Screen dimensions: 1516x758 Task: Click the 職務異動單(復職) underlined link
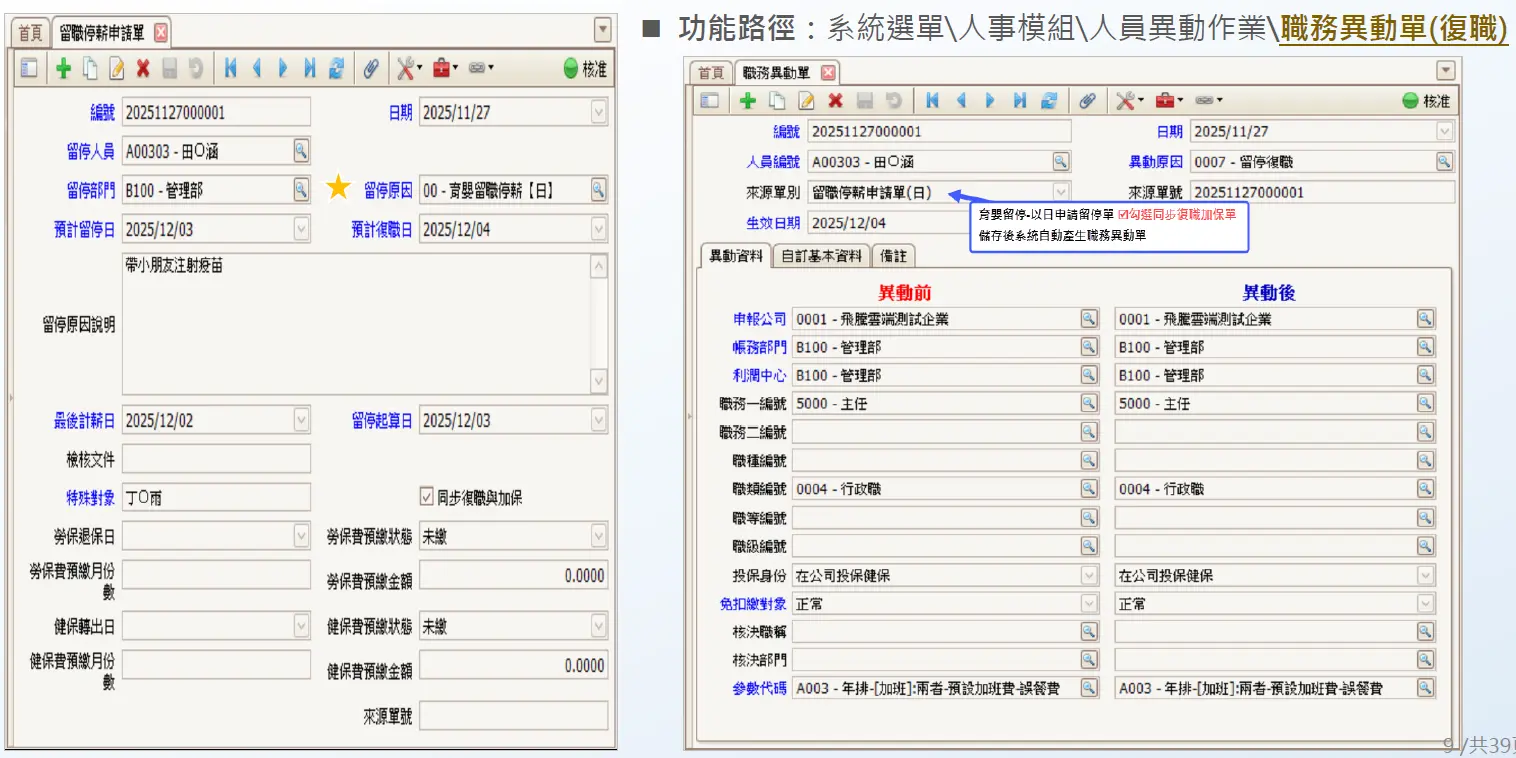tap(1393, 29)
